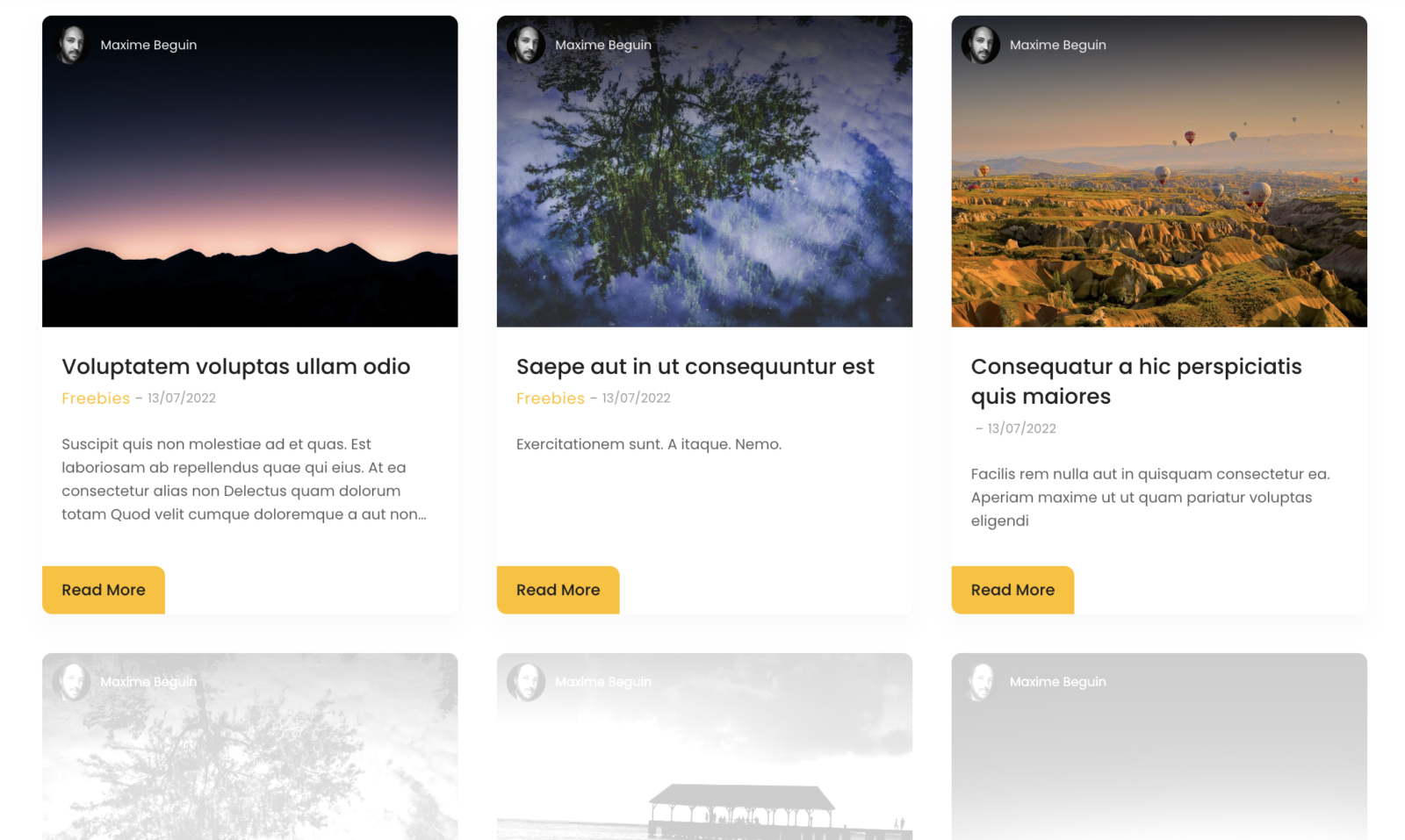This screenshot has width=1405, height=840.
Task: Open the faded pier image card
Action: click(704, 746)
